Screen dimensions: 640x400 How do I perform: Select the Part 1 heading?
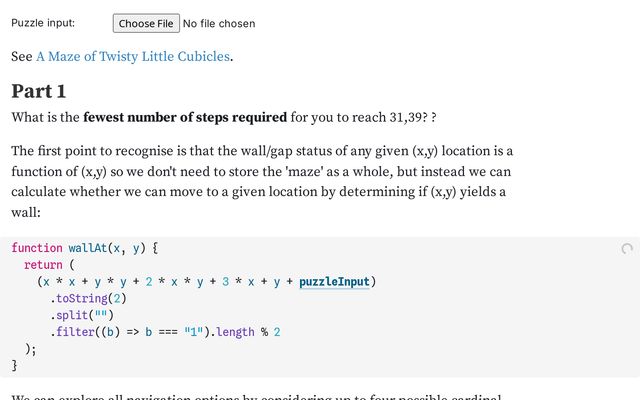tap(39, 91)
